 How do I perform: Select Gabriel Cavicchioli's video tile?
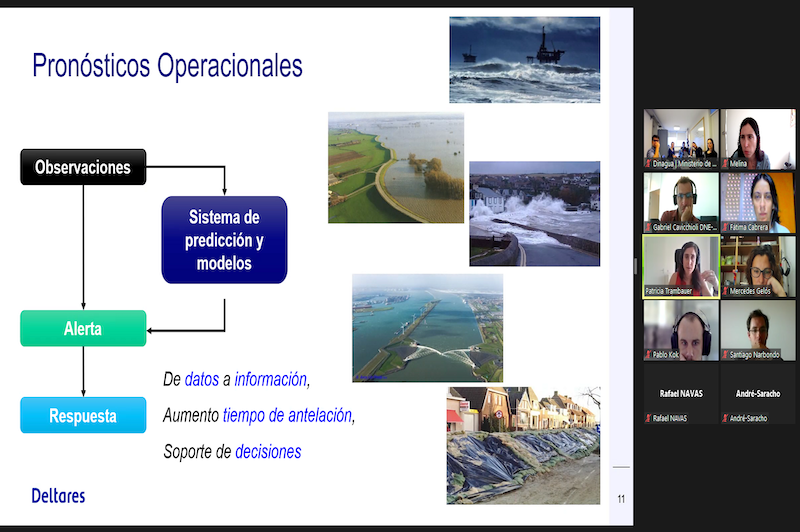point(681,202)
